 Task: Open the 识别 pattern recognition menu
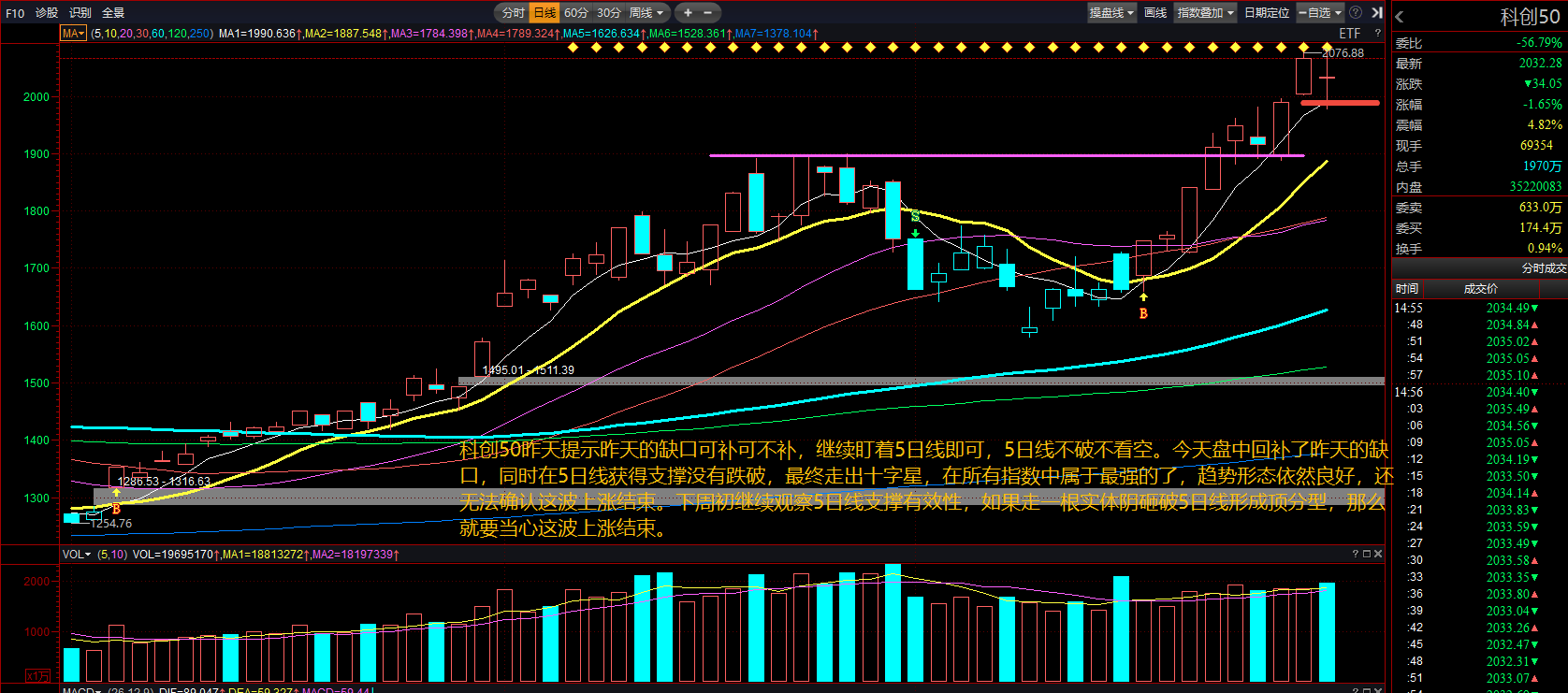80,13
